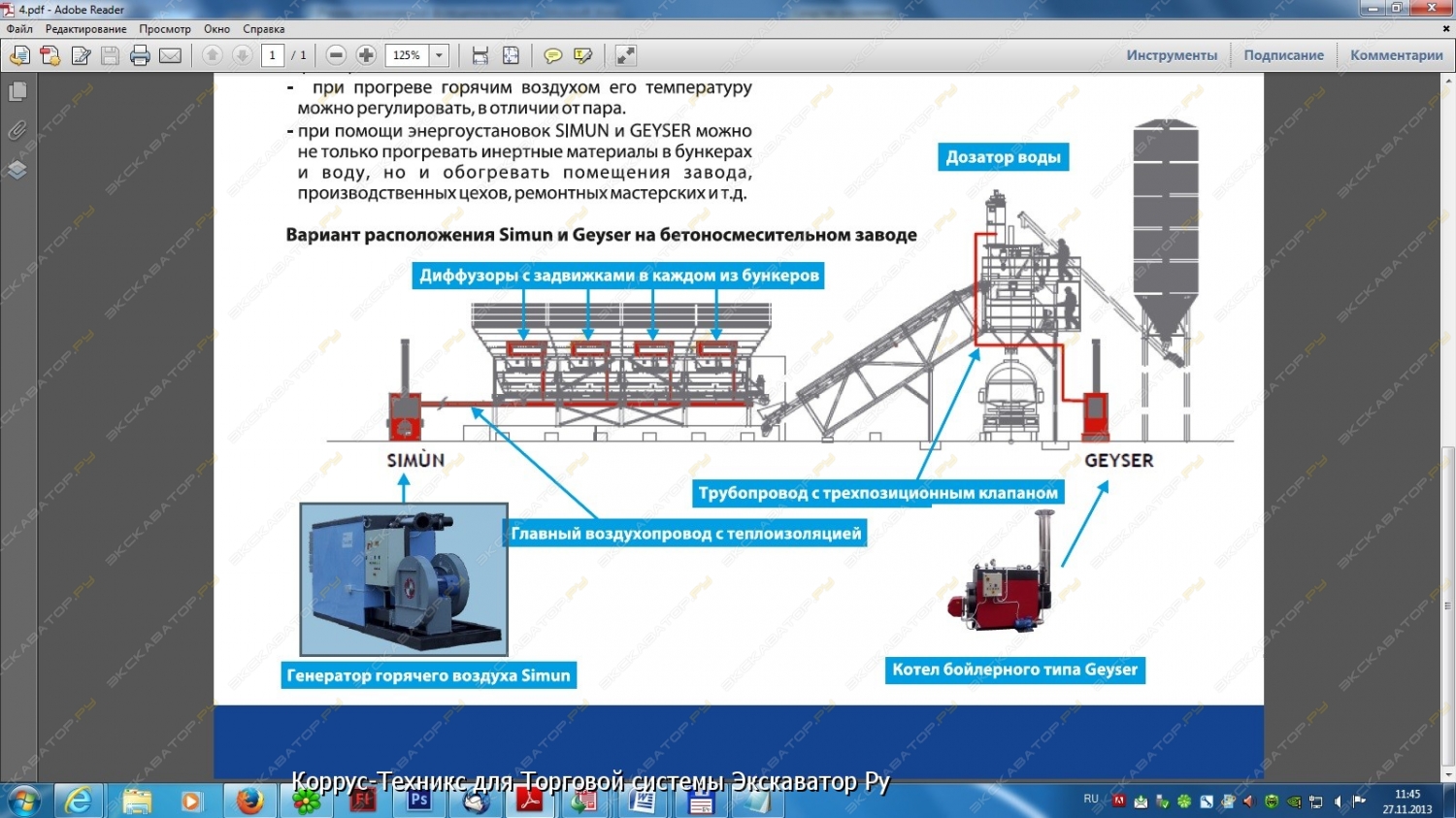Image resolution: width=1456 pixels, height=818 pixels.
Task: Click the page number input field
Action: [273, 55]
